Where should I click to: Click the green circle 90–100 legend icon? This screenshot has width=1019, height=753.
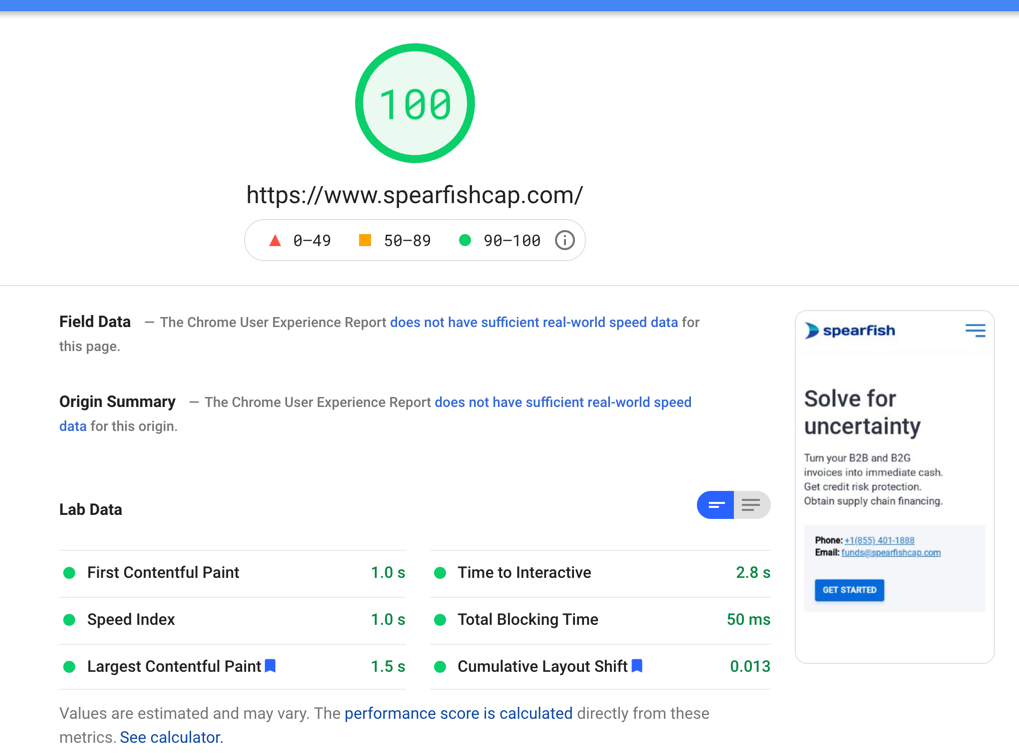tap(465, 240)
